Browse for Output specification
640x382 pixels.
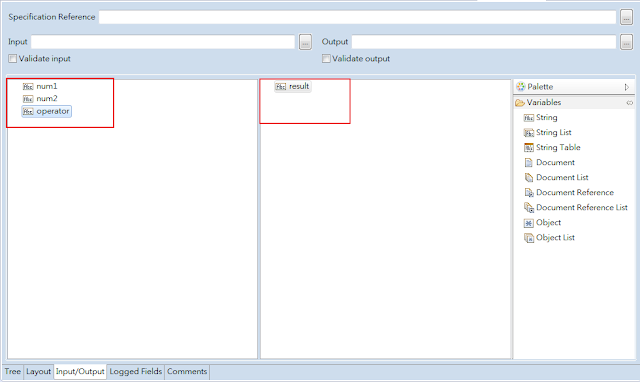[627, 42]
